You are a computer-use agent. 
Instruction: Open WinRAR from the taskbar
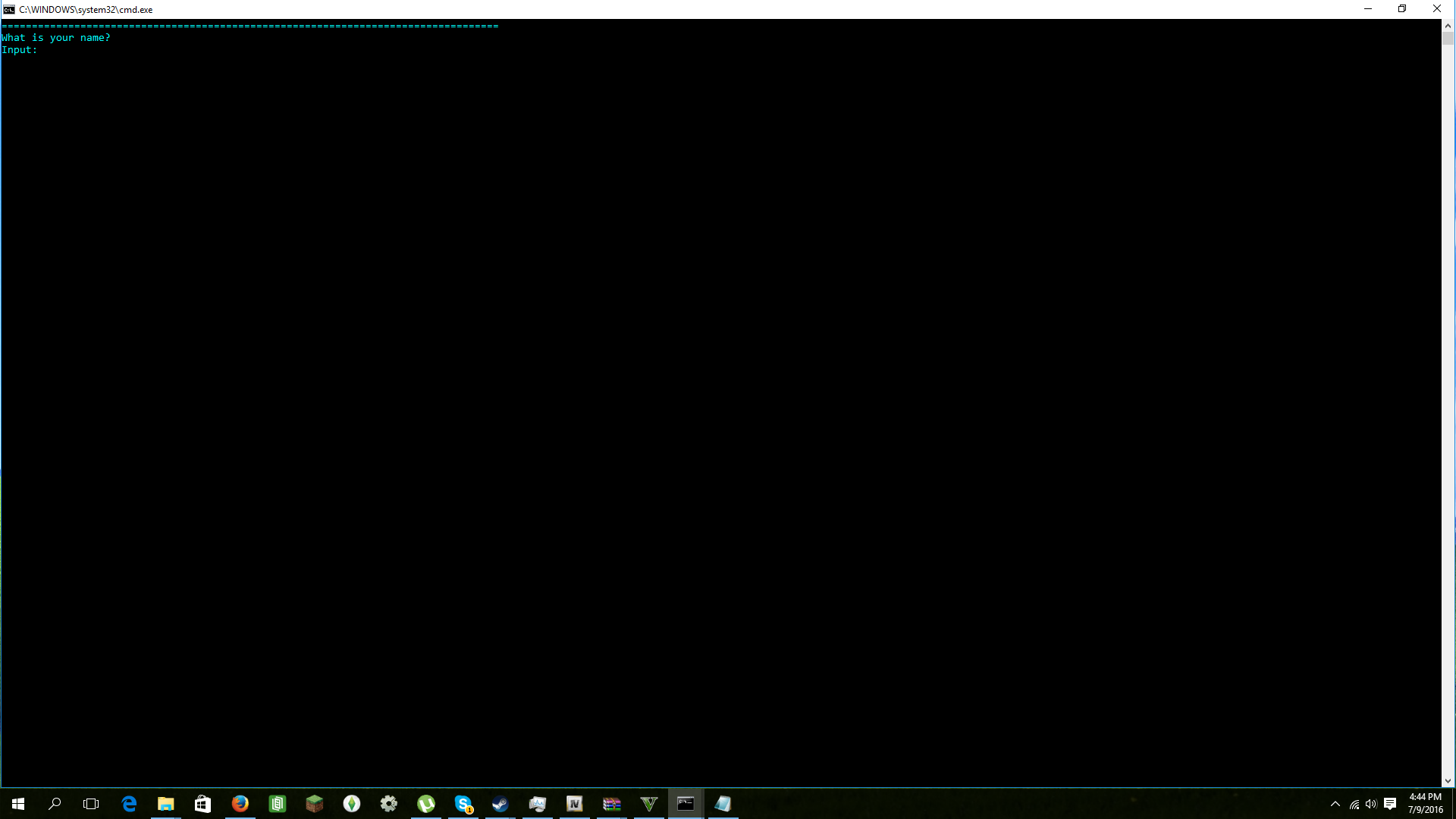(611, 804)
